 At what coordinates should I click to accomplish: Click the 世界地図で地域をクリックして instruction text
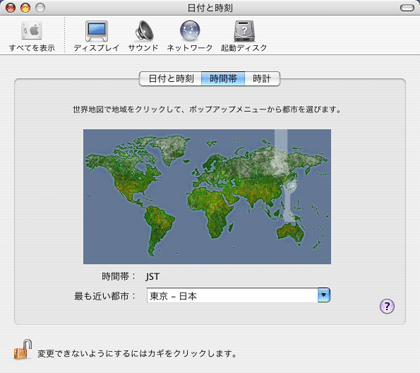207,109
